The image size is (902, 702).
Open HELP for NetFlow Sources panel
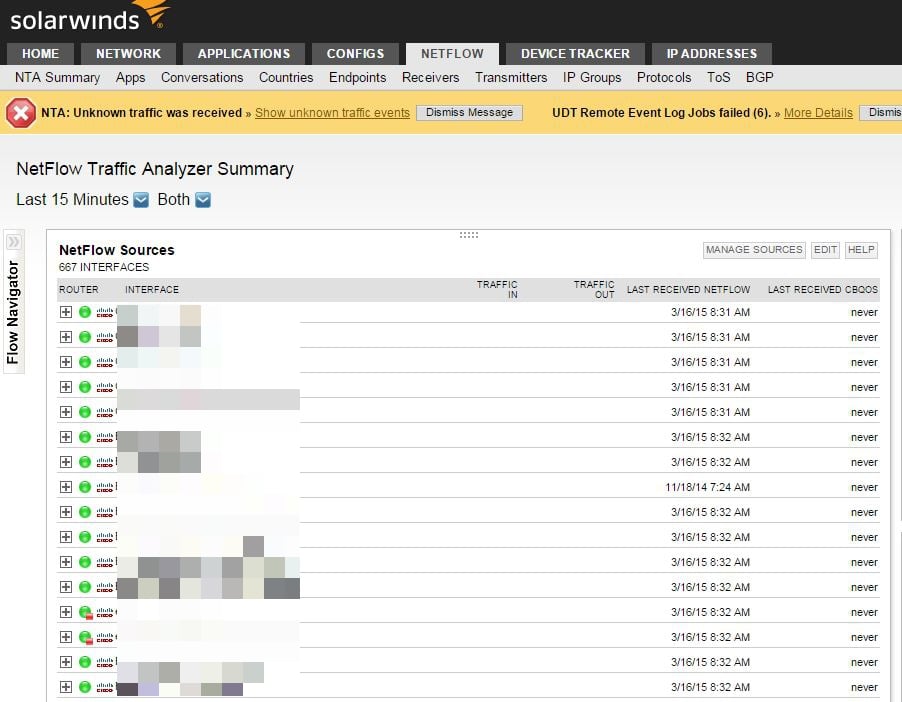point(861,250)
